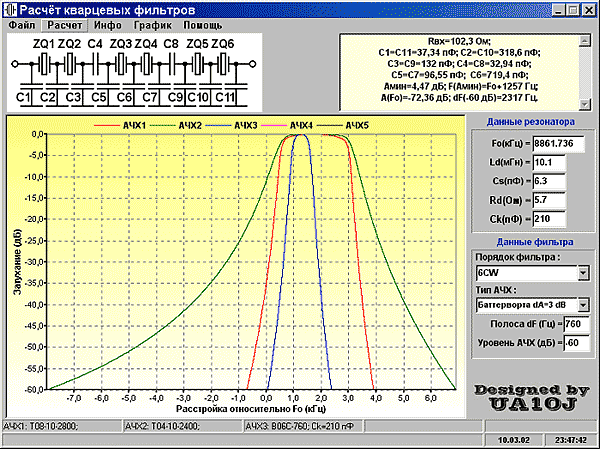The height and width of the screenshot is (449, 600).
Task: Click the Полоса dF (Гц) bandwidth field
Action: tap(576, 324)
